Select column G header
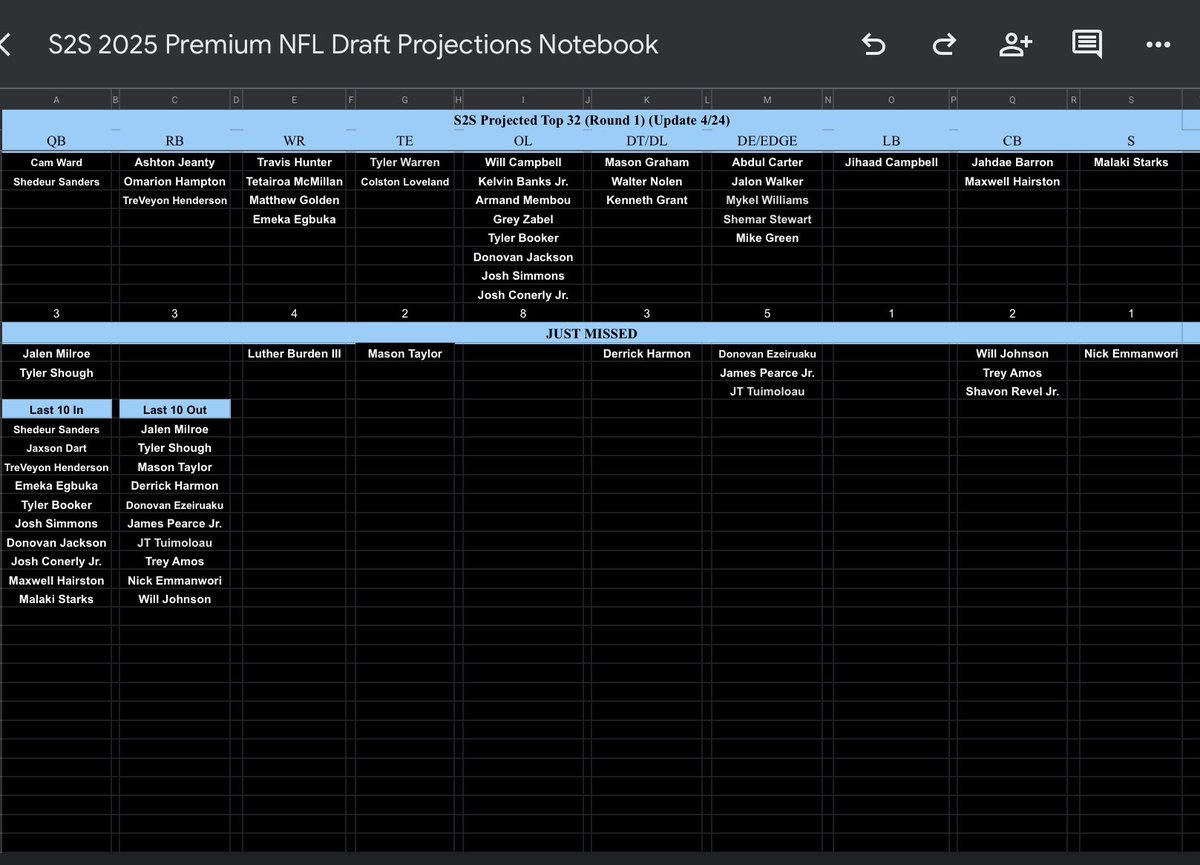The height and width of the screenshot is (865, 1200). (405, 99)
